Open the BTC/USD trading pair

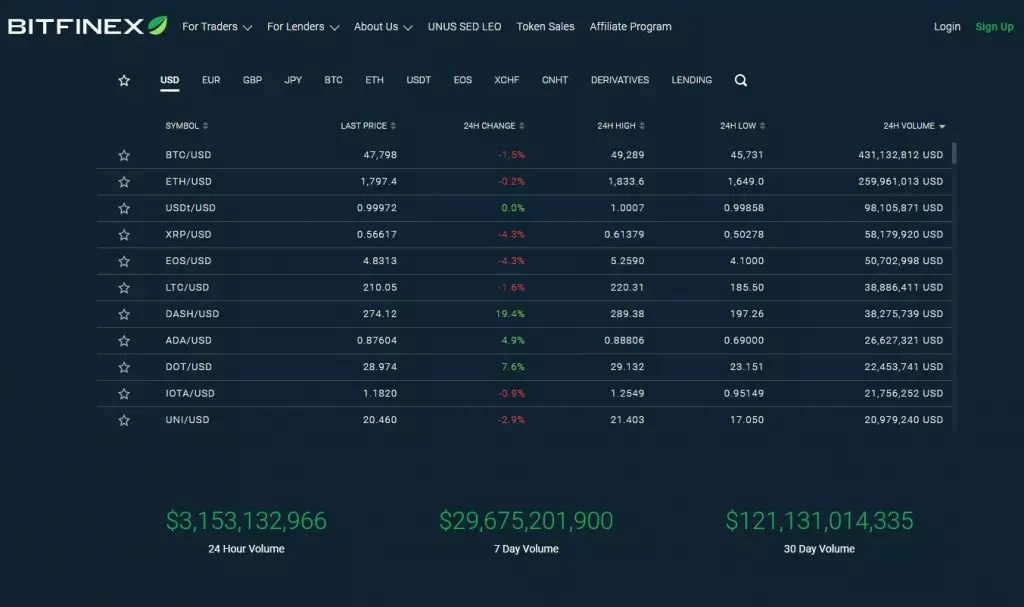tap(188, 155)
